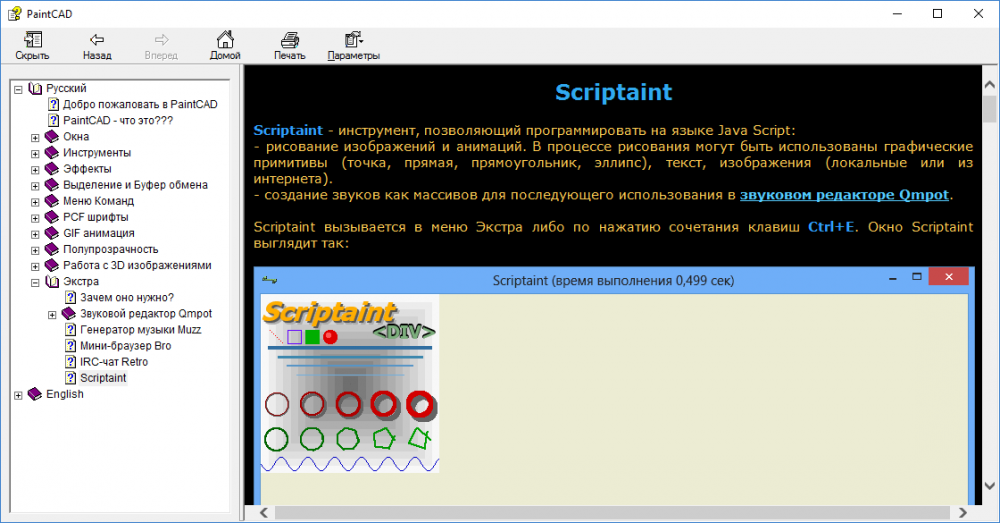The width and height of the screenshot is (1000, 523).
Task: Click the book icon beside Инструменты
Action: pyautogui.click(x=52, y=152)
